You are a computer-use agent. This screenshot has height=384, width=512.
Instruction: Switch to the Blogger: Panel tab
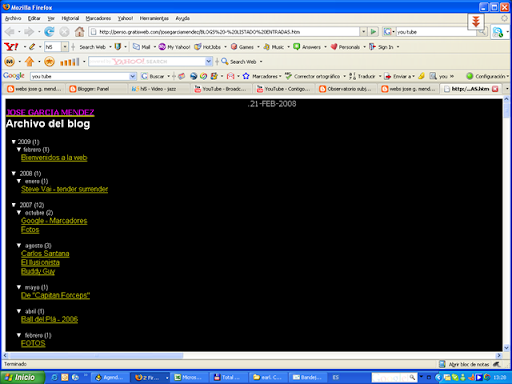point(97,89)
